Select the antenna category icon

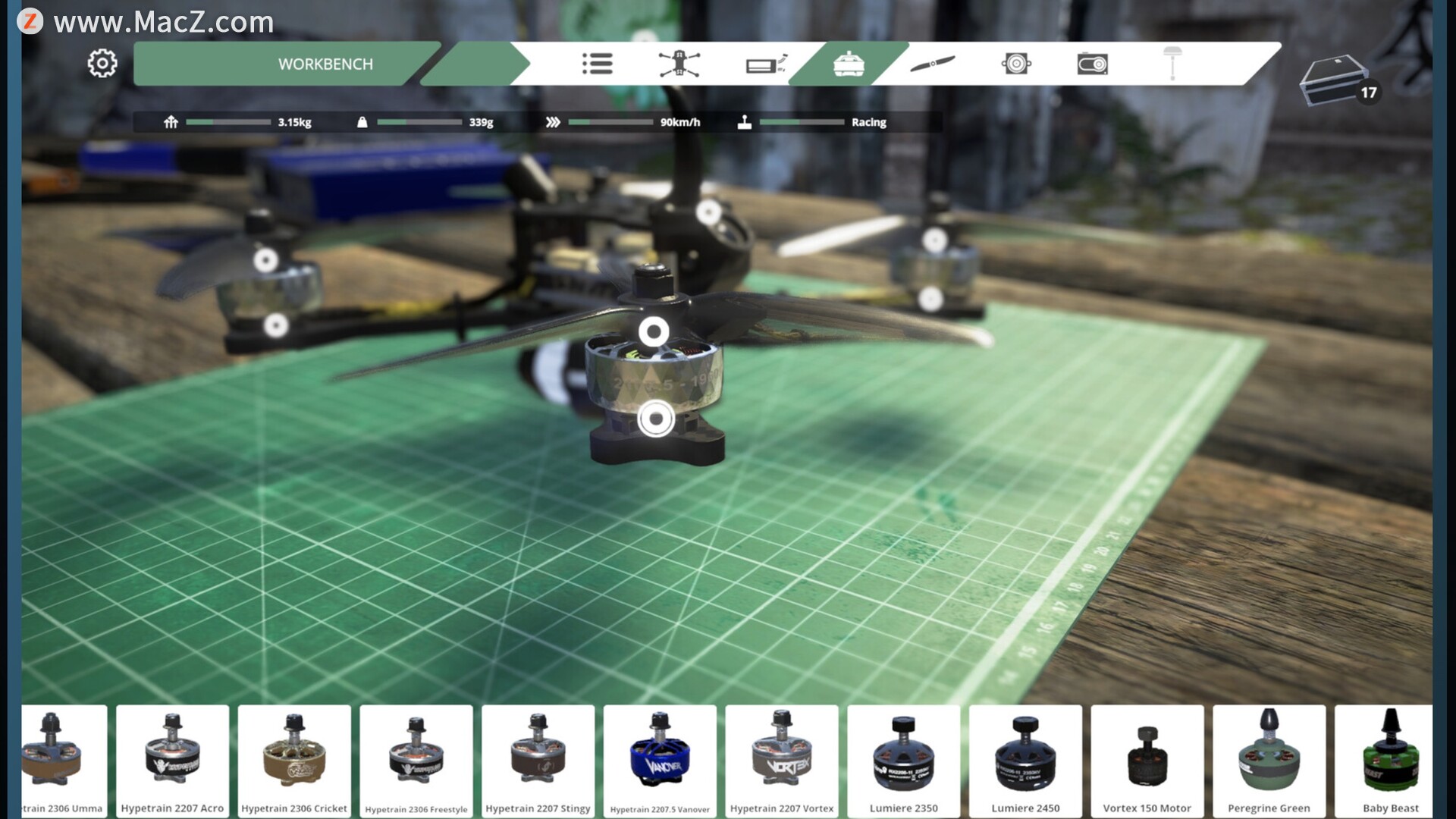1172,64
